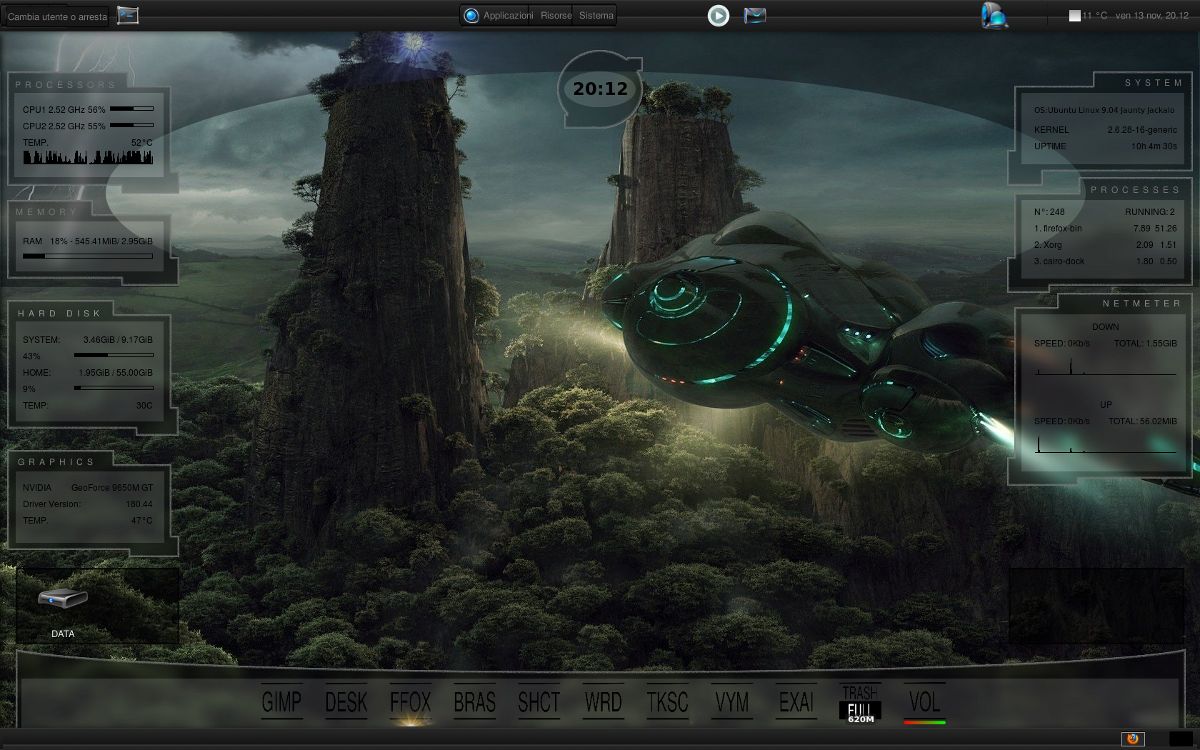Image resolution: width=1200 pixels, height=750 pixels.
Task: Launch Brasero with the BRAS dock icon
Action: (x=474, y=702)
